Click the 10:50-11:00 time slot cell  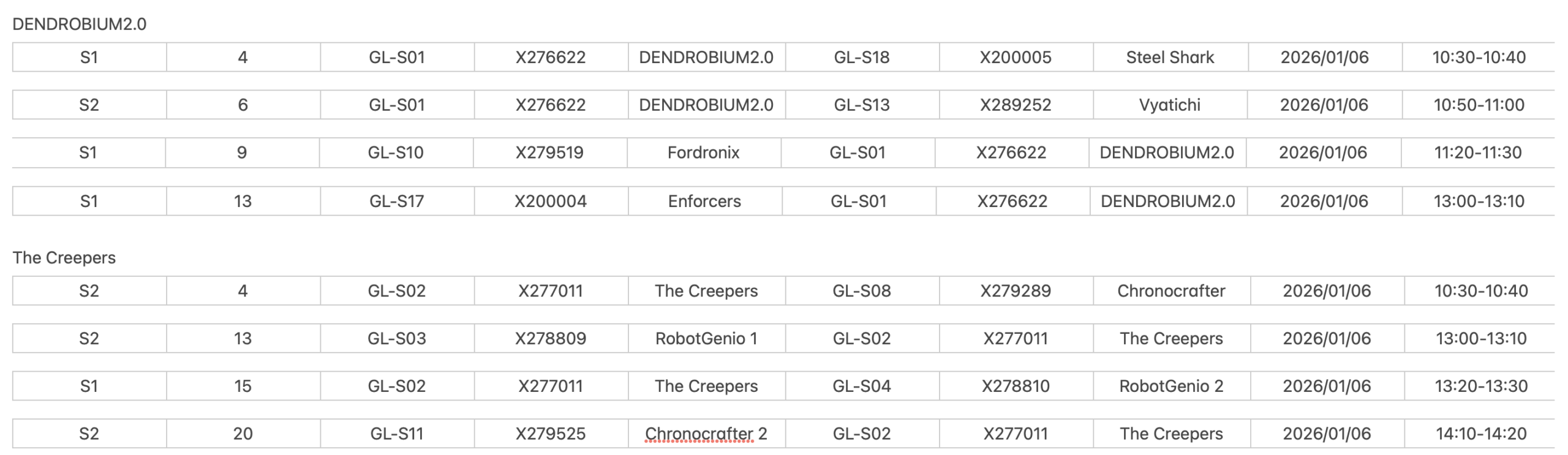pyautogui.click(x=1479, y=105)
